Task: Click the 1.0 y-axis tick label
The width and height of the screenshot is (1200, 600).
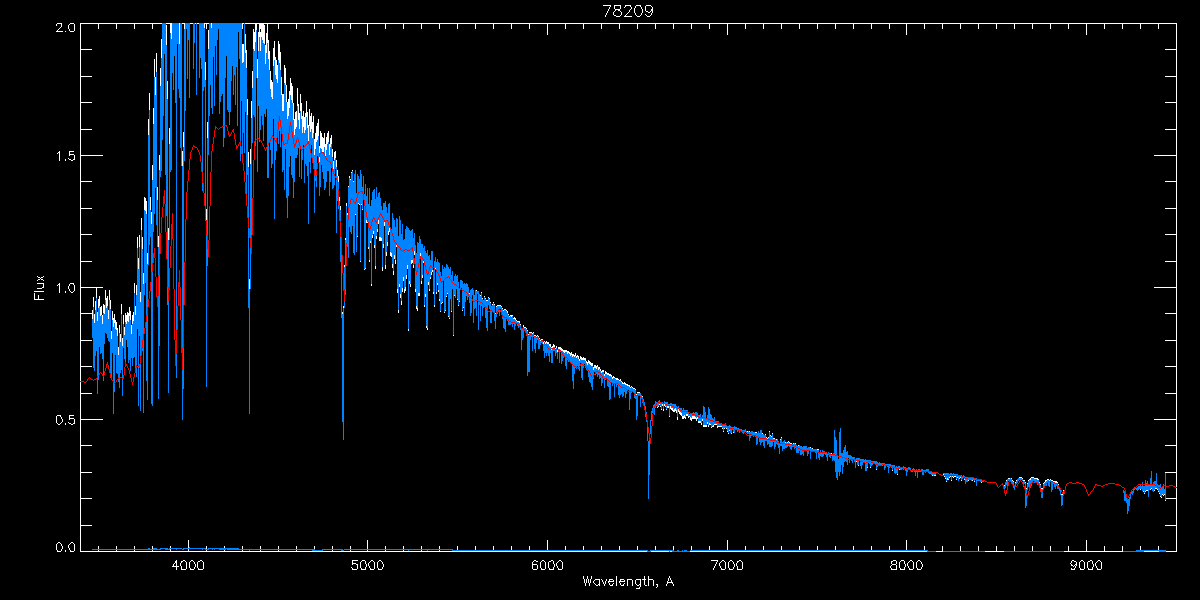Action: pyautogui.click(x=64, y=288)
